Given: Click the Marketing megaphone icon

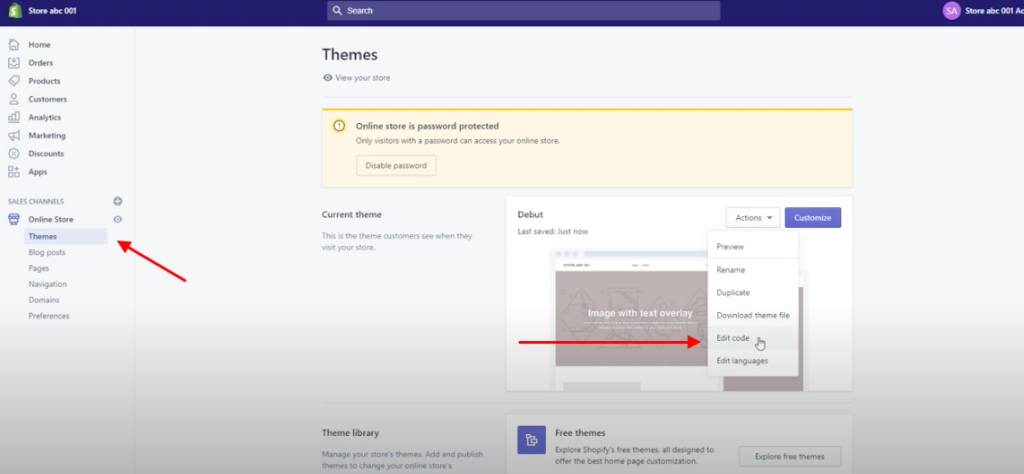Looking at the screenshot, I should coord(14,136).
